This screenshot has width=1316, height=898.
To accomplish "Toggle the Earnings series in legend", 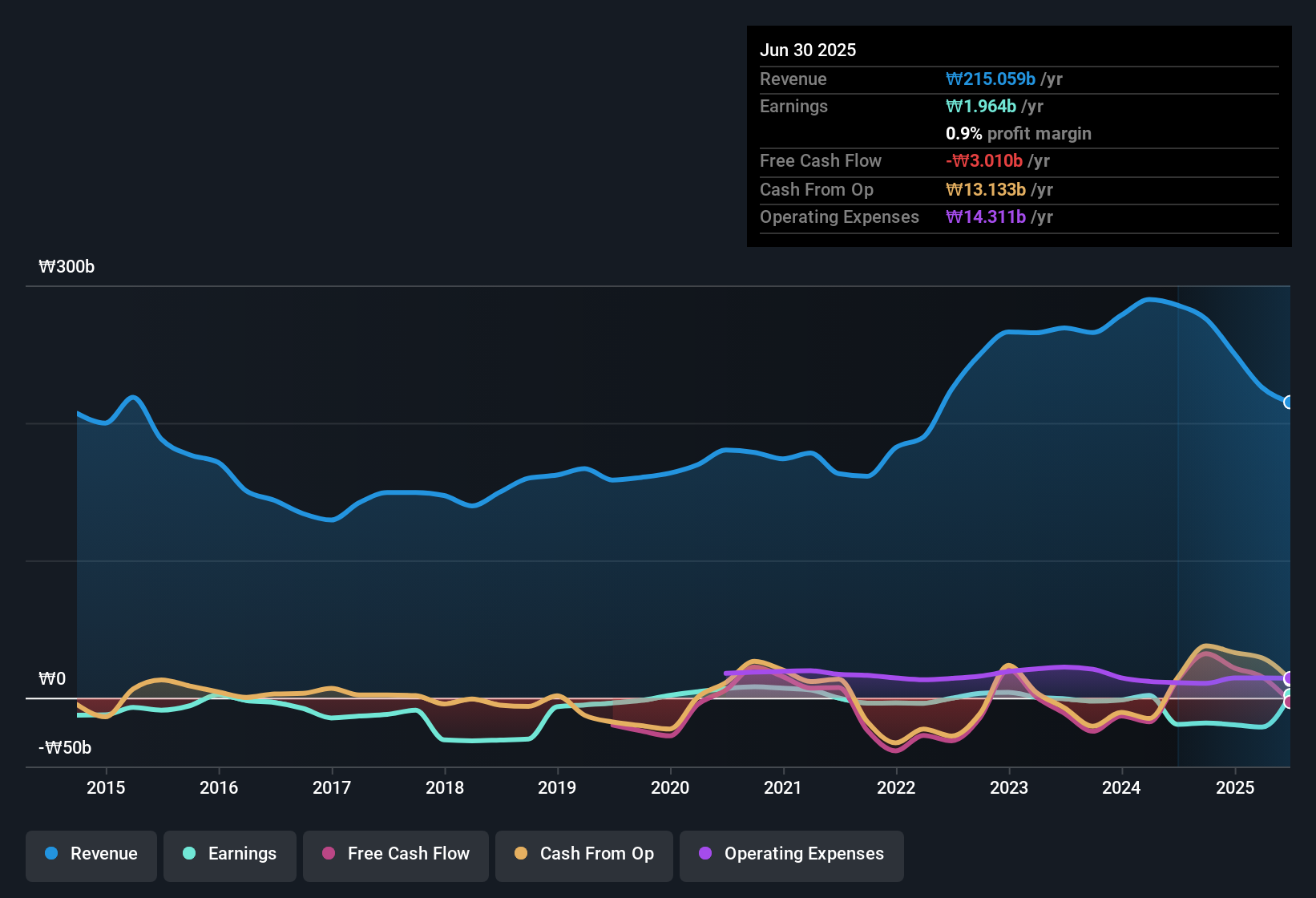I will 230,854.
